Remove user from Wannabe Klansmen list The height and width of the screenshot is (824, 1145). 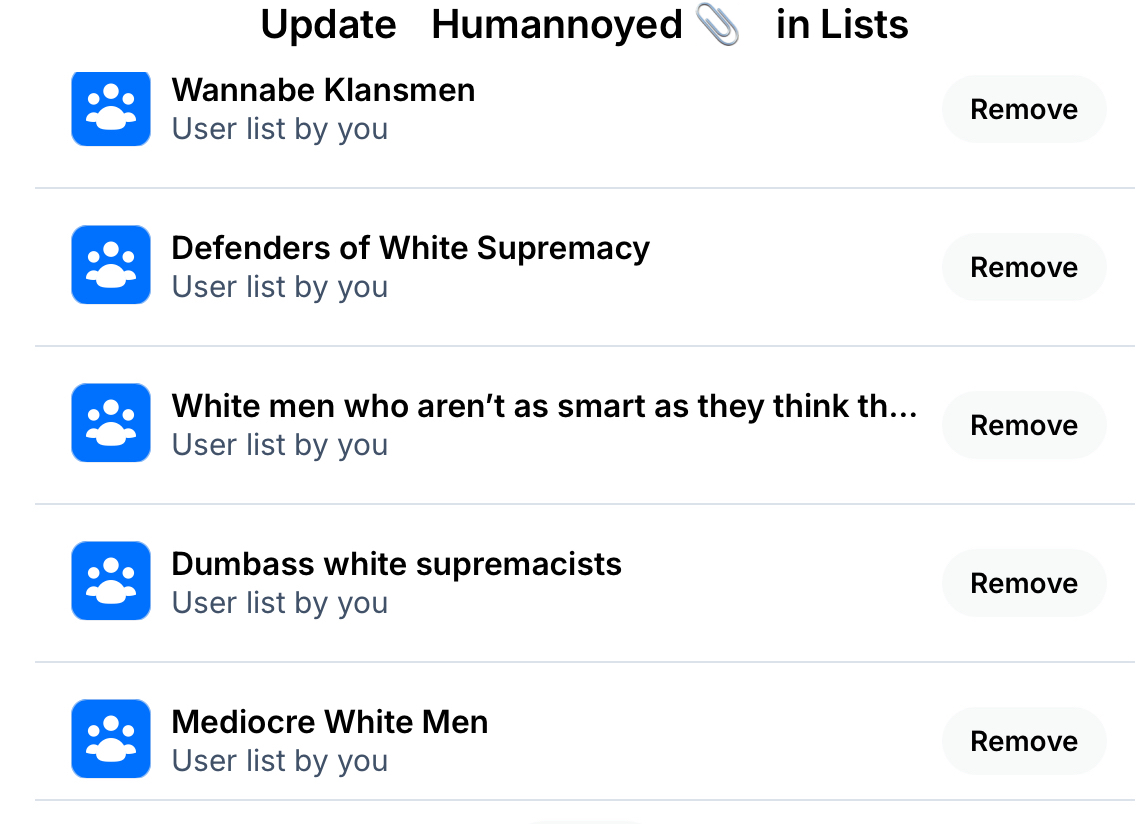tap(1023, 109)
